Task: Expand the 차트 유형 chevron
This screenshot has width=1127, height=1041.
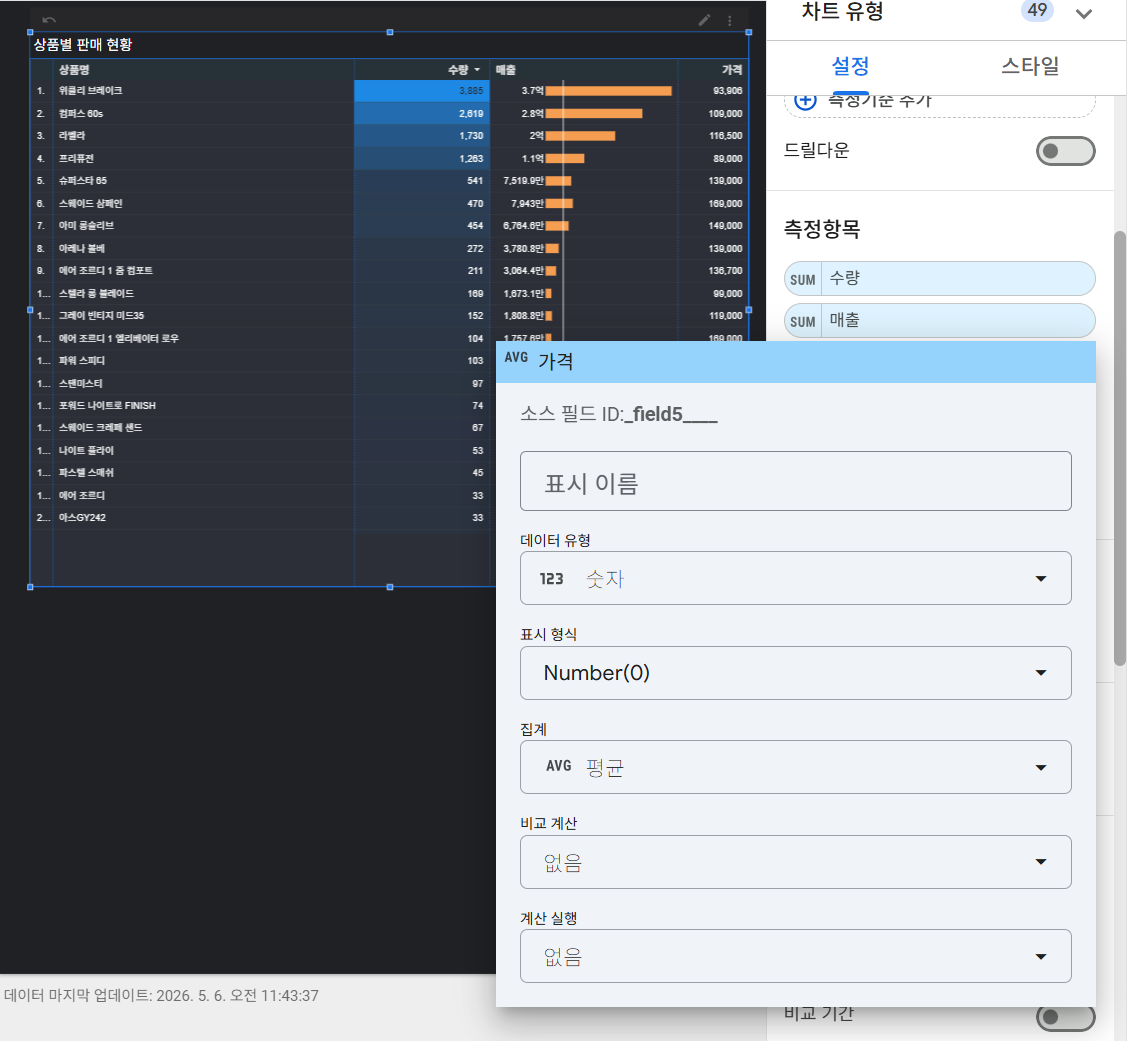Action: 1084,14
